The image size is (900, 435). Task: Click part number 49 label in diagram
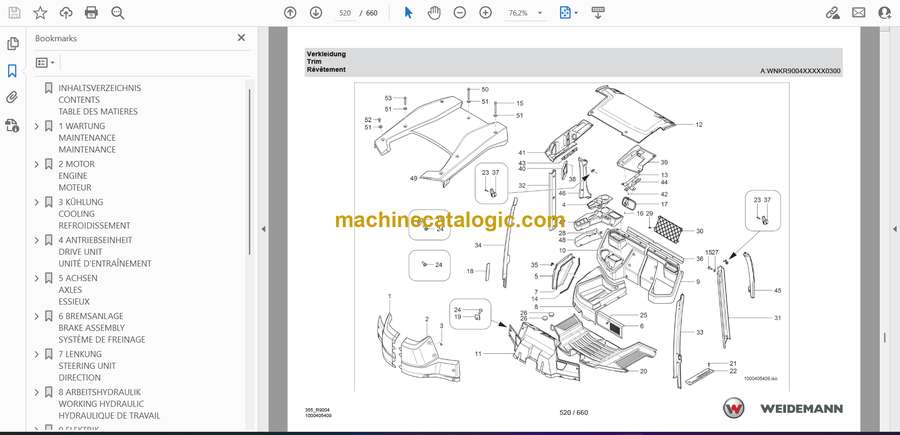[x=413, y=178]
